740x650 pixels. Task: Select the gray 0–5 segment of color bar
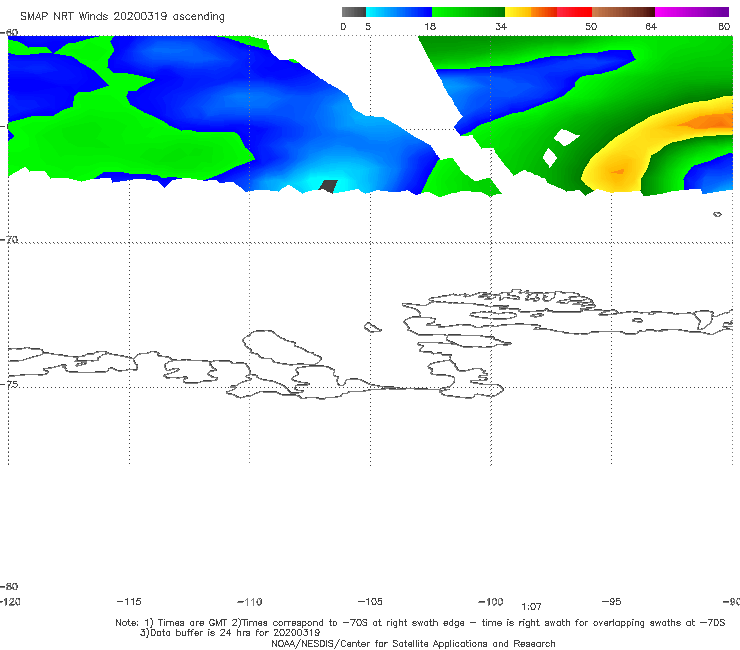point(353,12)
